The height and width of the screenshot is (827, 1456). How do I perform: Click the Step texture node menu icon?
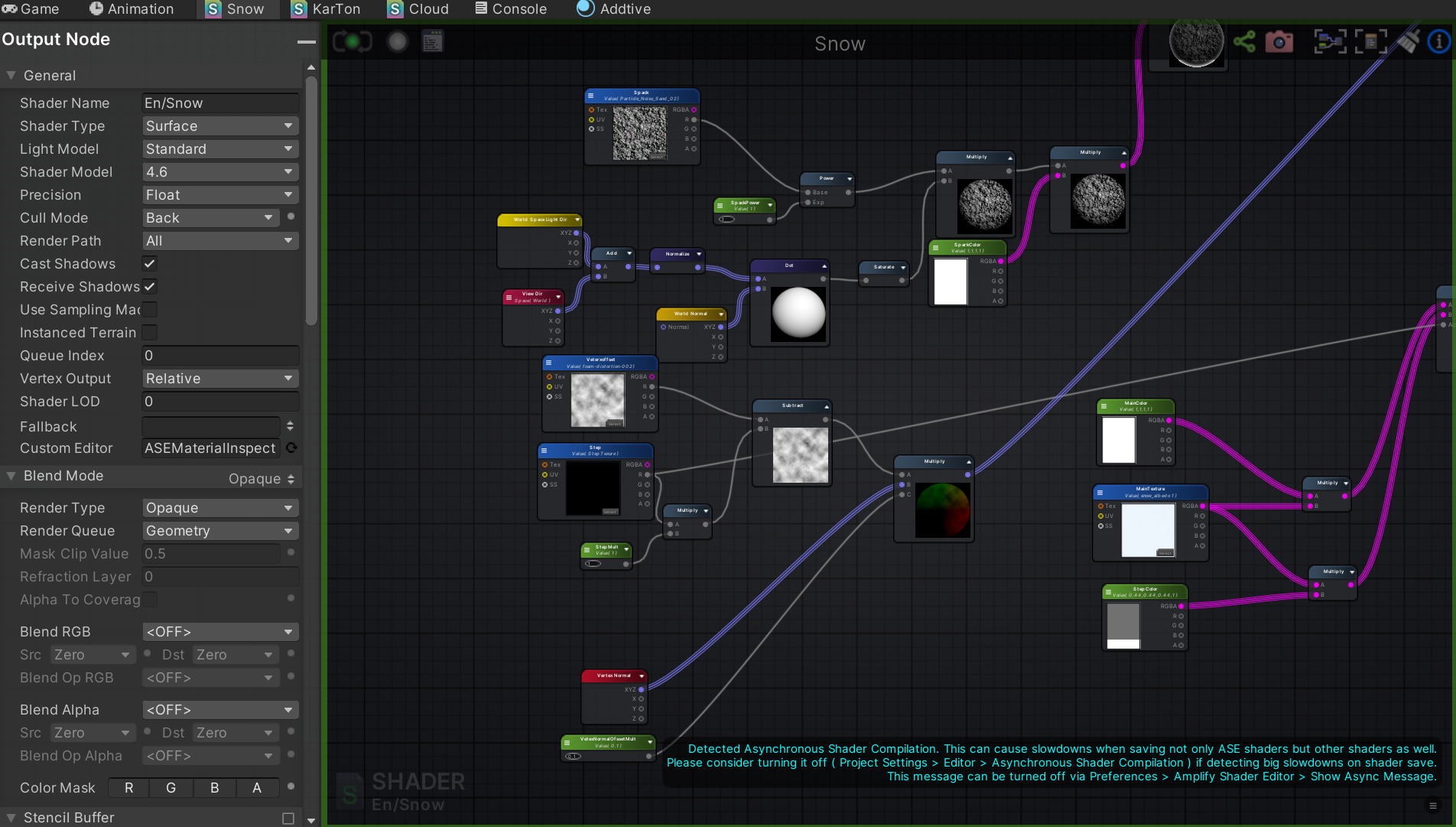[x=544, y=451]
